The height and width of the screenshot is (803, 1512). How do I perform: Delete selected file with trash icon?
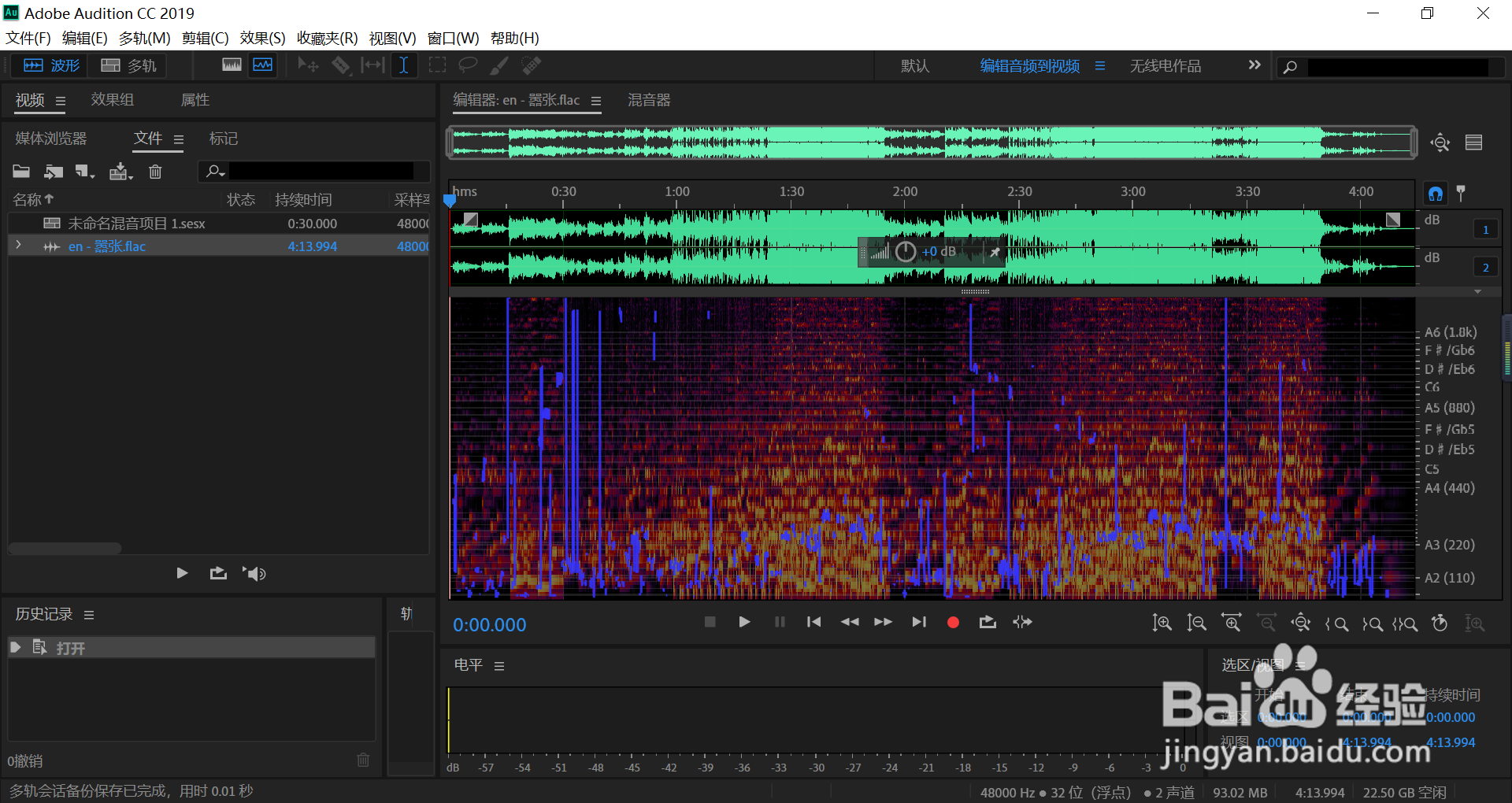[x=155, y=171]
